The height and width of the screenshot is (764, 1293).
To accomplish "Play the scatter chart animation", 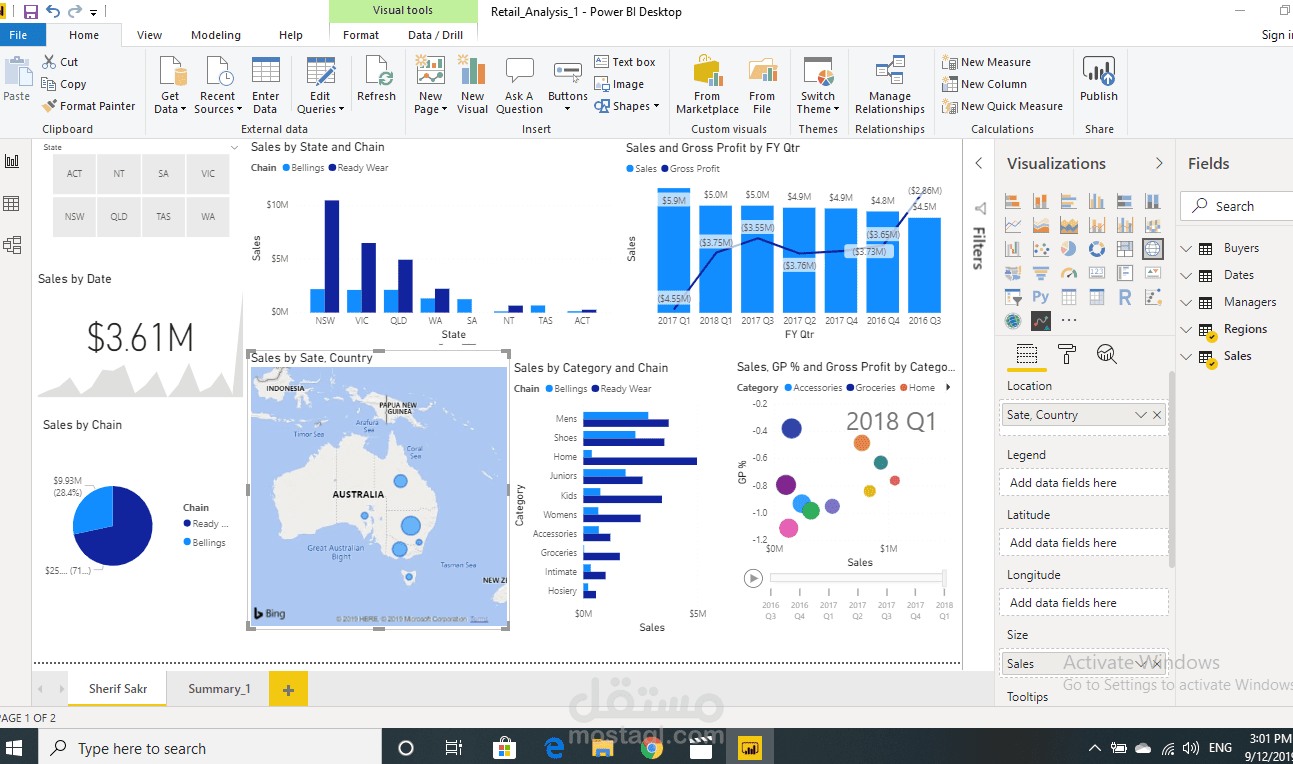I will [x=753, y=578].
